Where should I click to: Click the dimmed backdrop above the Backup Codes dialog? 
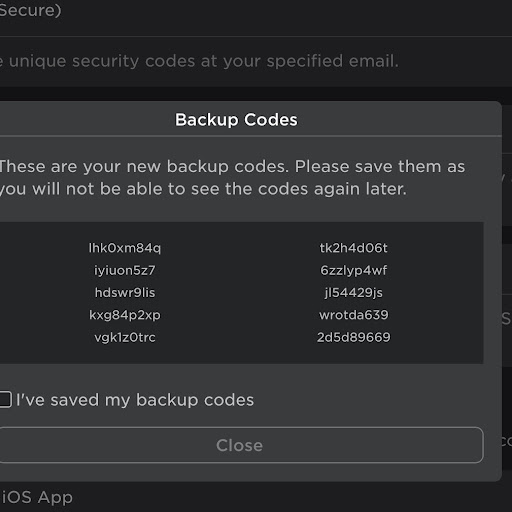pyautogui.click(x=256, y=94)
